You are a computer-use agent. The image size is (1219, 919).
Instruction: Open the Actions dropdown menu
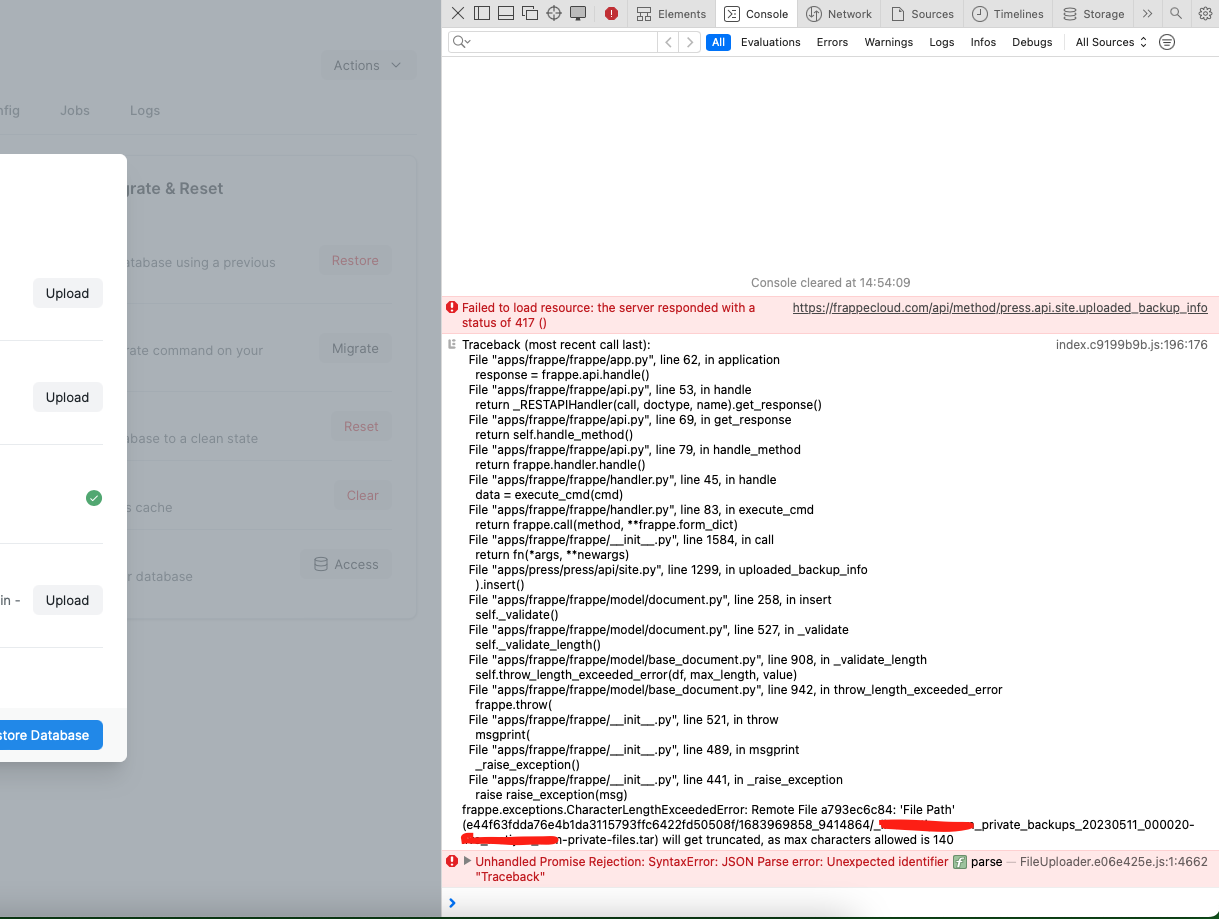(368, 64)
